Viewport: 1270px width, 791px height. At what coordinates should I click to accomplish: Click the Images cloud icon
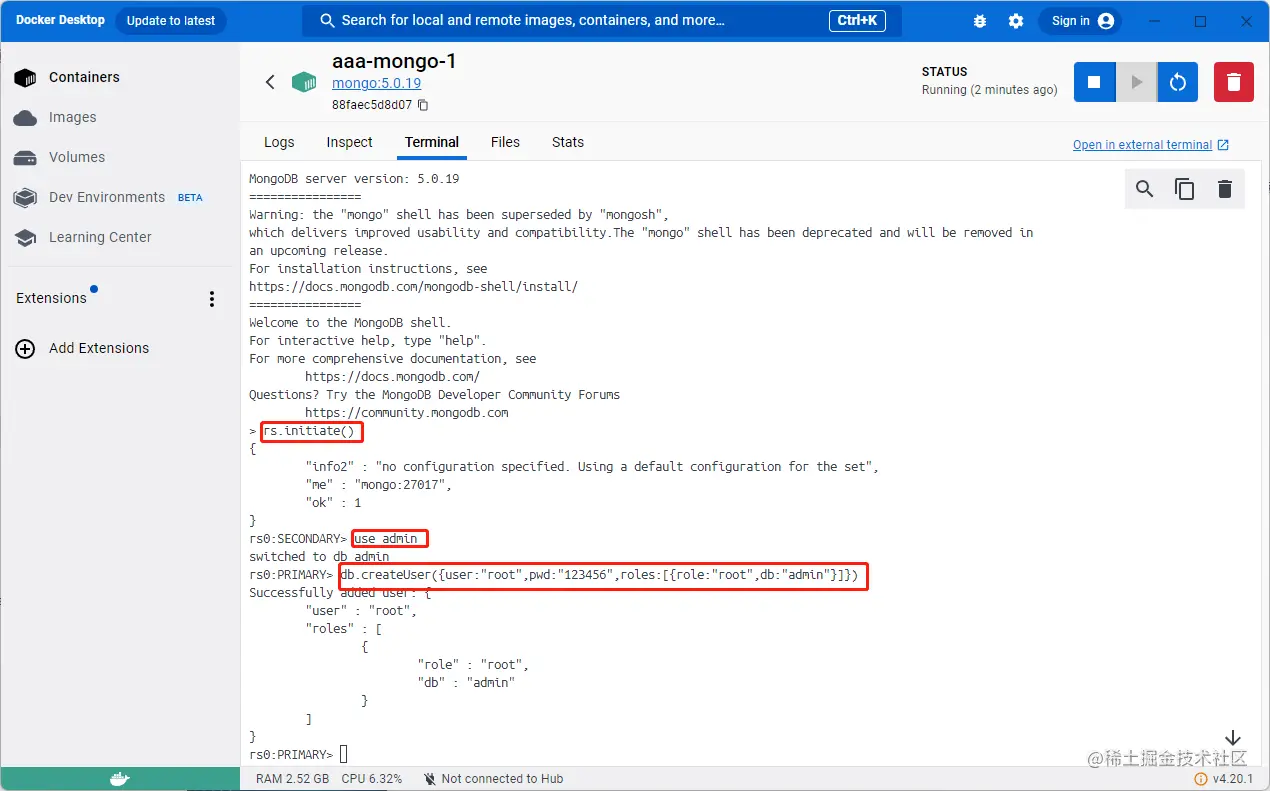tap(25, 117)
